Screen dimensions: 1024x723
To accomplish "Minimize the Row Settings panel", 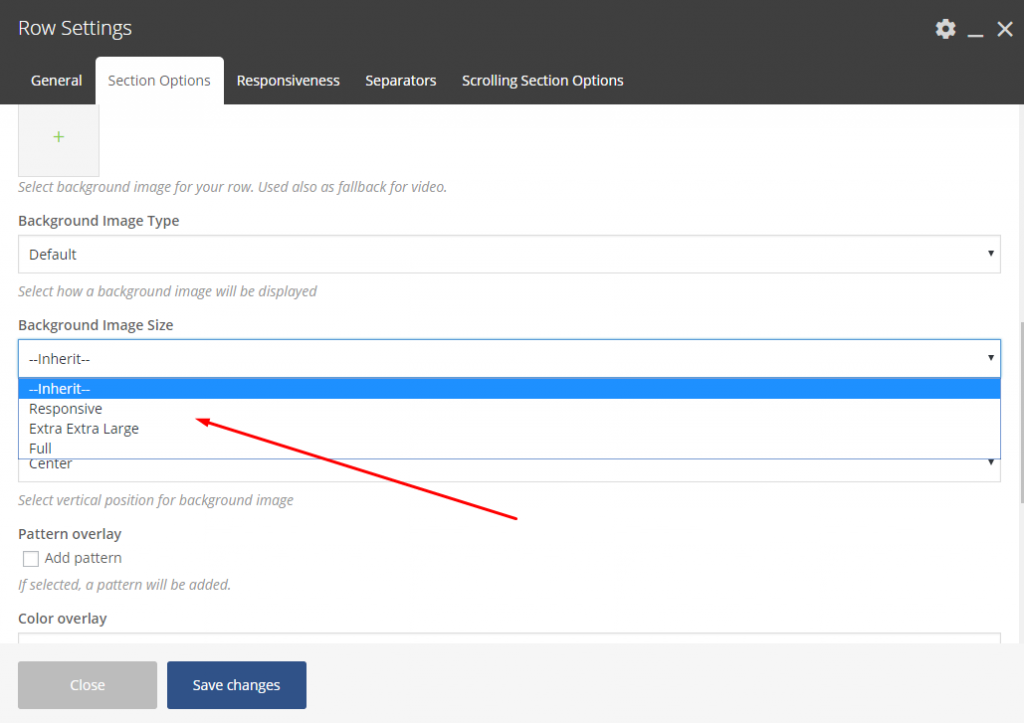I will [x=977, y=30].
